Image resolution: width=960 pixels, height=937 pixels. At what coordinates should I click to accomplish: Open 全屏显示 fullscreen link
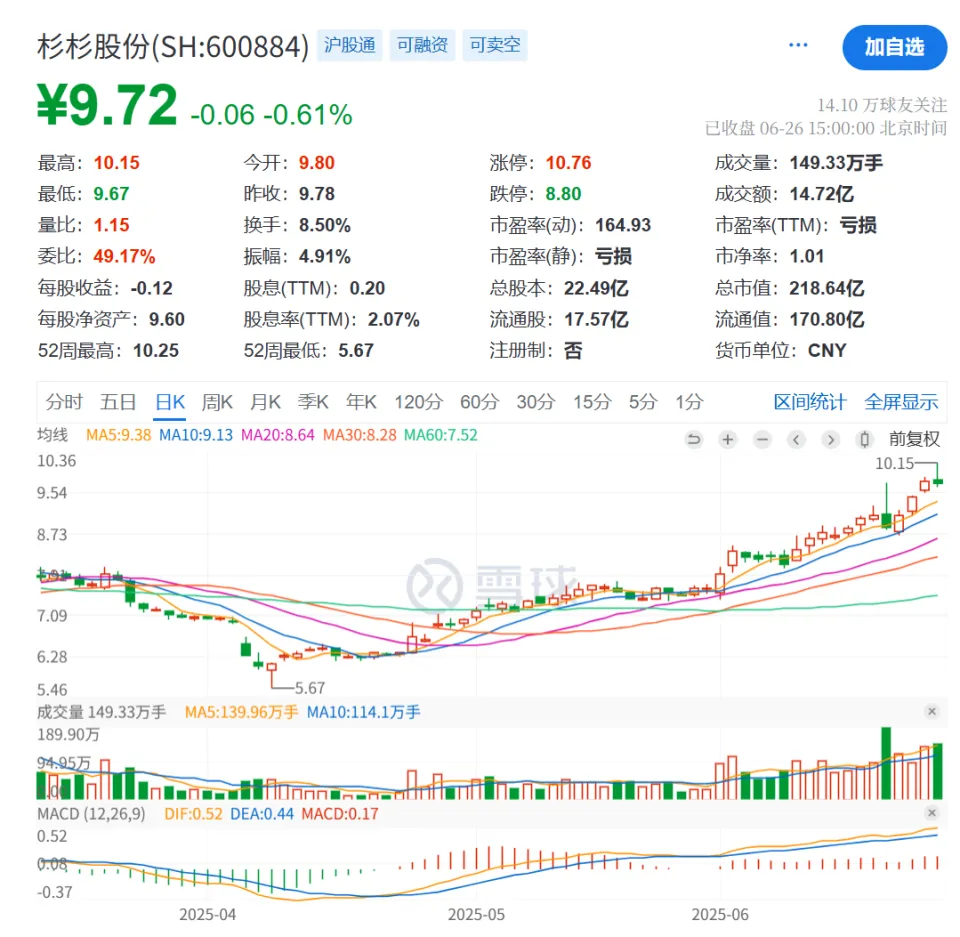(901, 402)
